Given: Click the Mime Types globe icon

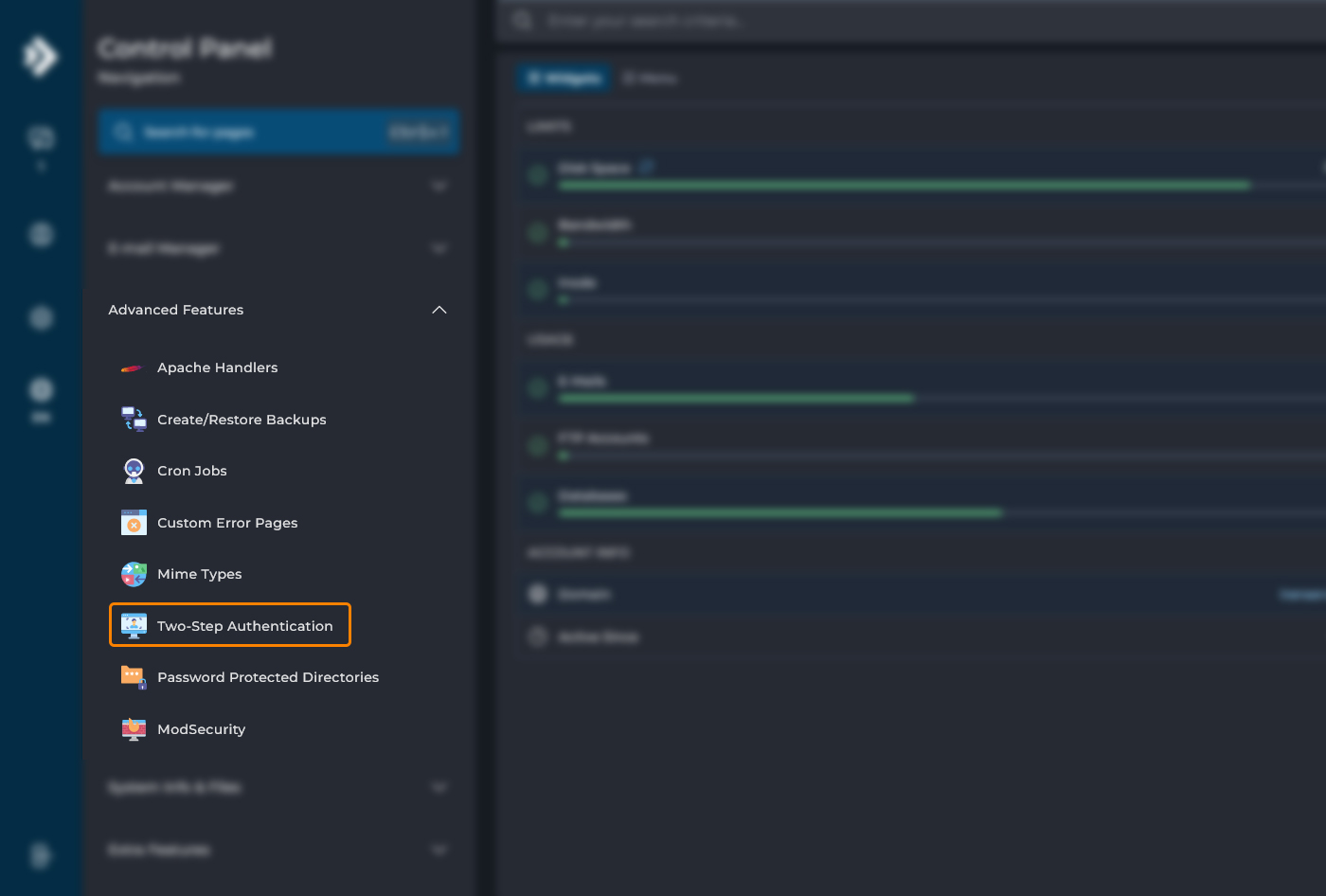Looking at the screenshot, I should point(134,574).
